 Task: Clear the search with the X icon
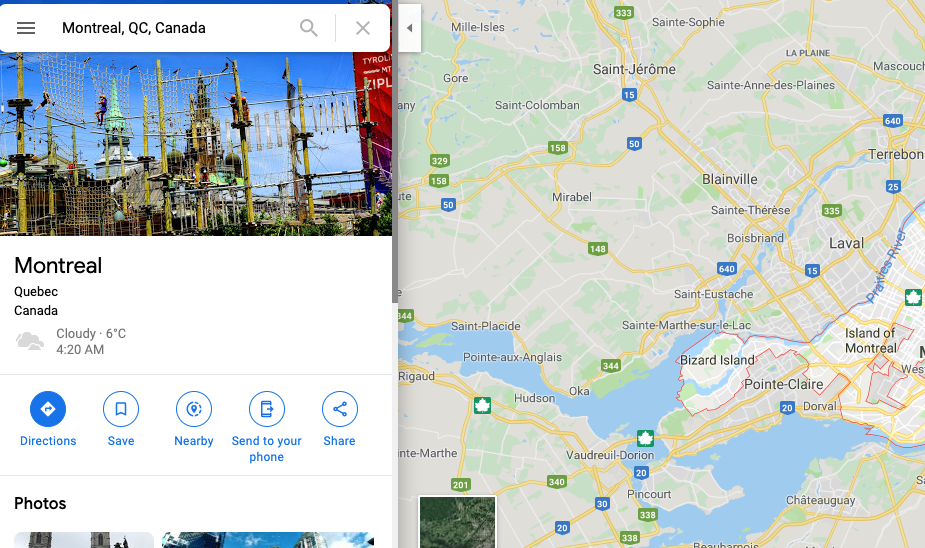pyautogui.click(x=363, y=28)
